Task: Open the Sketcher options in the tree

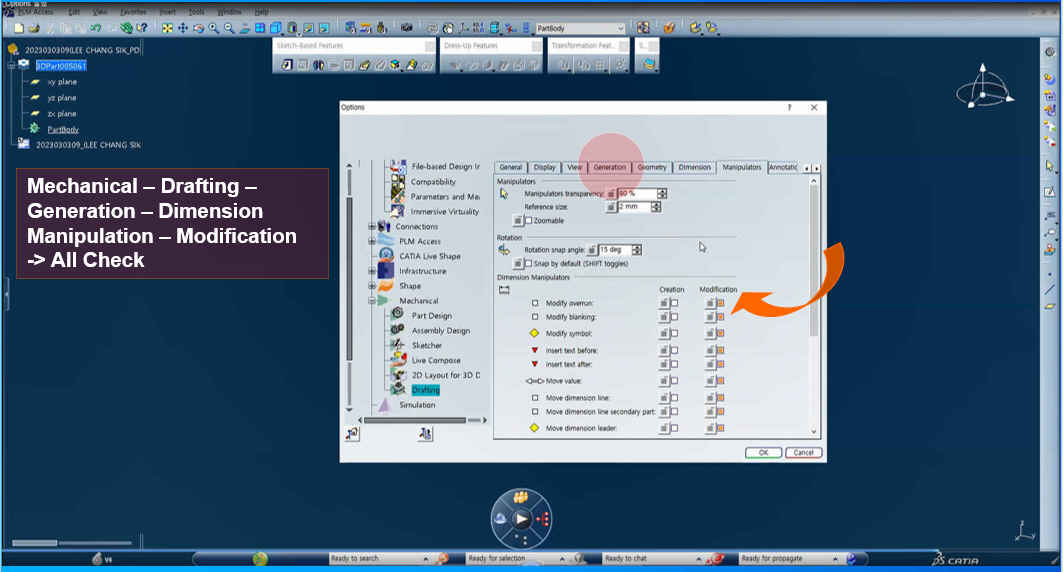Action: point(426,345)
